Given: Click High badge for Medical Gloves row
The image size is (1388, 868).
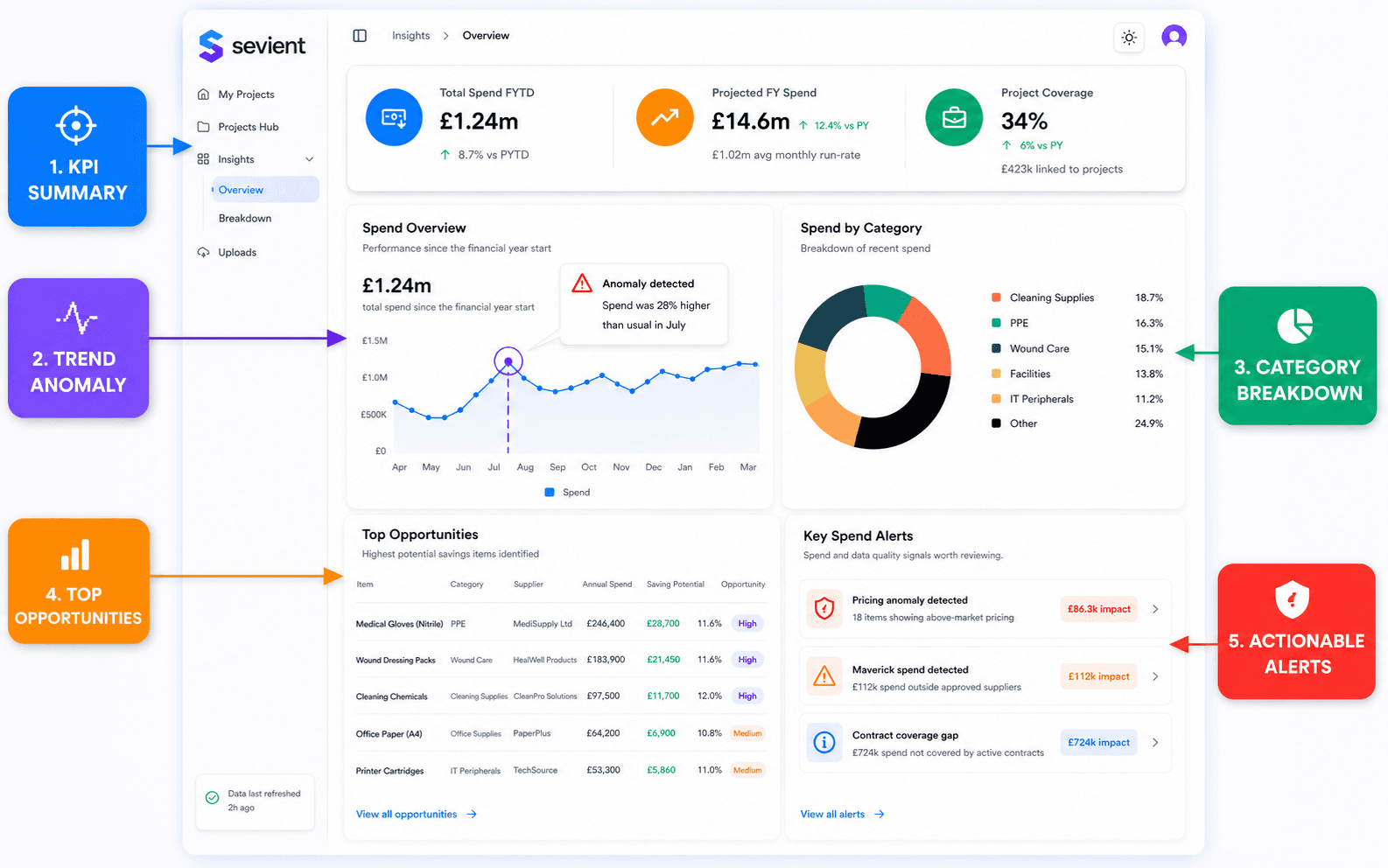Looking at the screenshot, I should point(747,624).
